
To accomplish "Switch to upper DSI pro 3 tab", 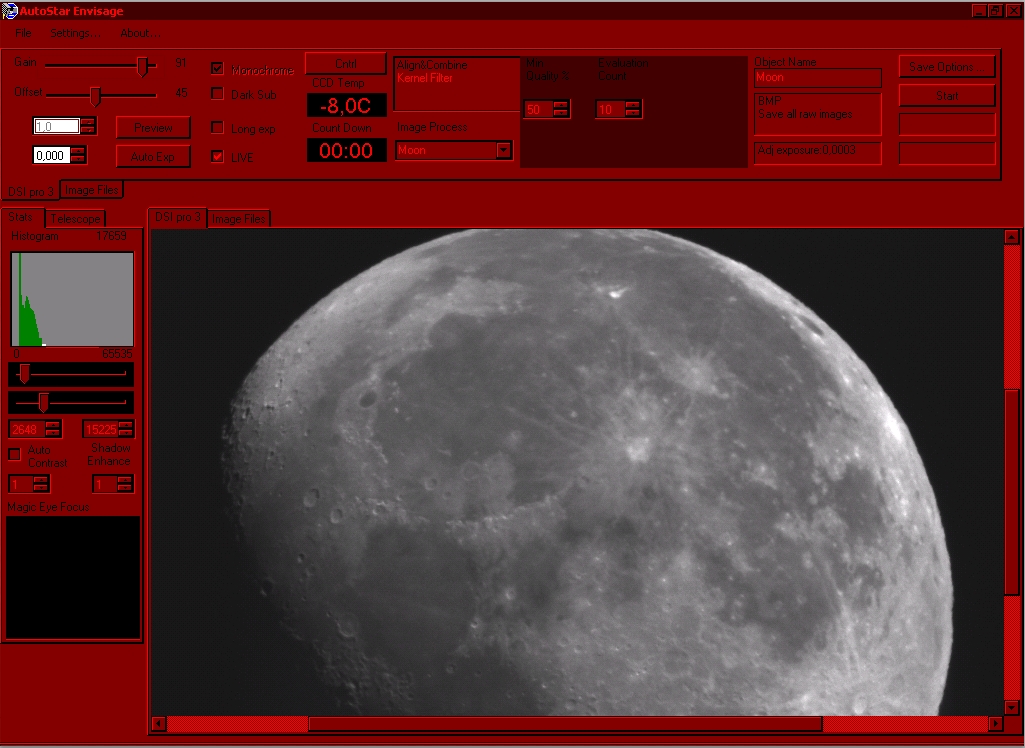I will pyautogui.click(x=30, y=191).
